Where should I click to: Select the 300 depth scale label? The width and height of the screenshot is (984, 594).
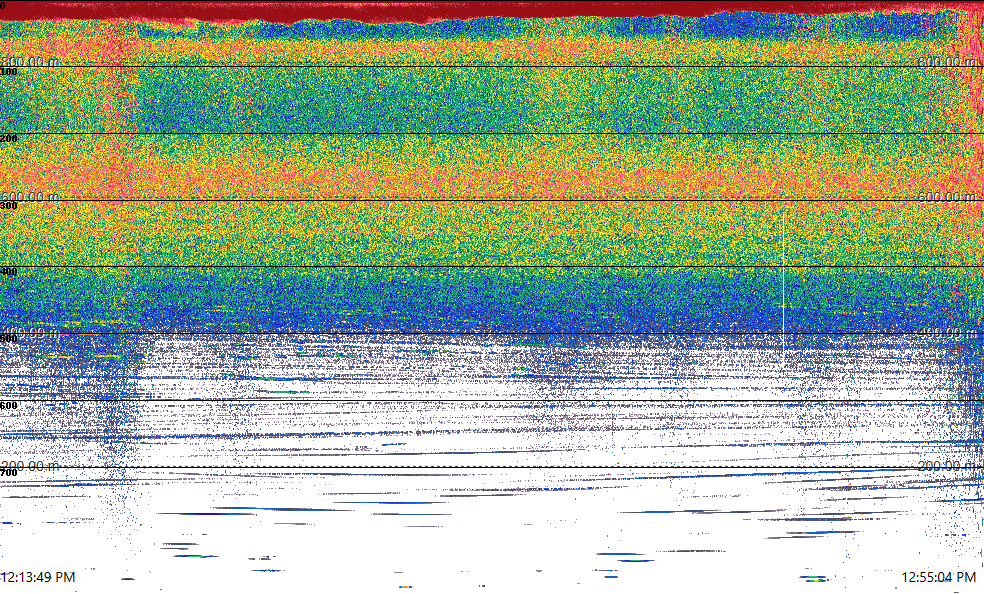click(x=9, y=206)
